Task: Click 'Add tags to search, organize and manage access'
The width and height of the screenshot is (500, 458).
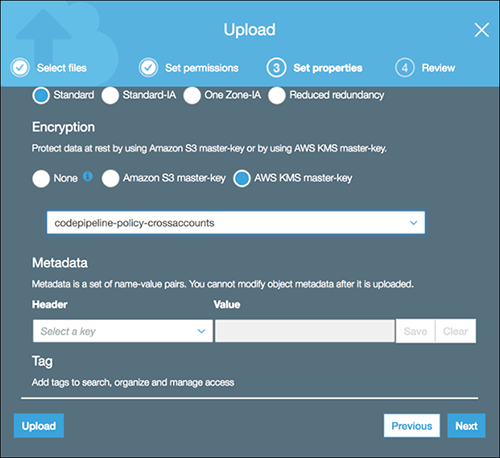Action: 133,382
